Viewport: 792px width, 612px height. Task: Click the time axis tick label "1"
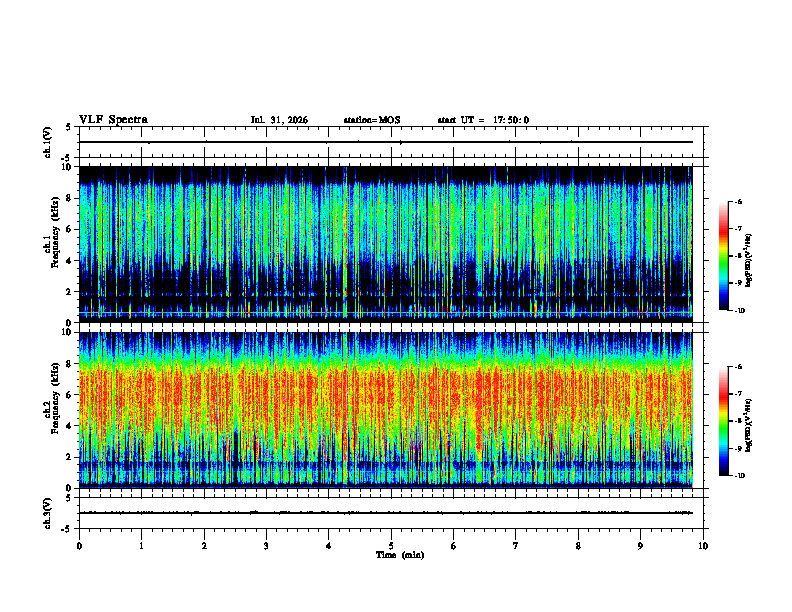(141, 546)
